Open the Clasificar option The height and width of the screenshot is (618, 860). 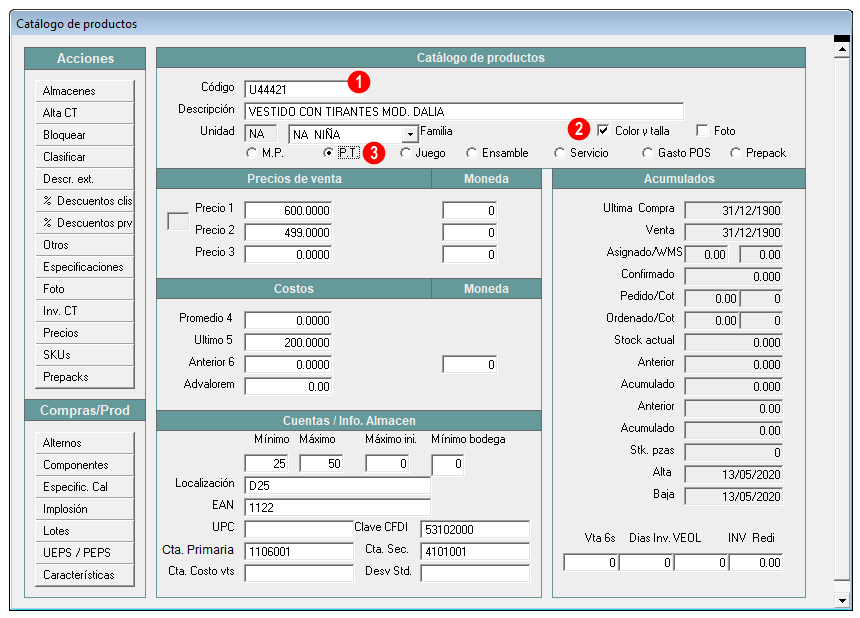pyautogui.click(x=84, y=156)
